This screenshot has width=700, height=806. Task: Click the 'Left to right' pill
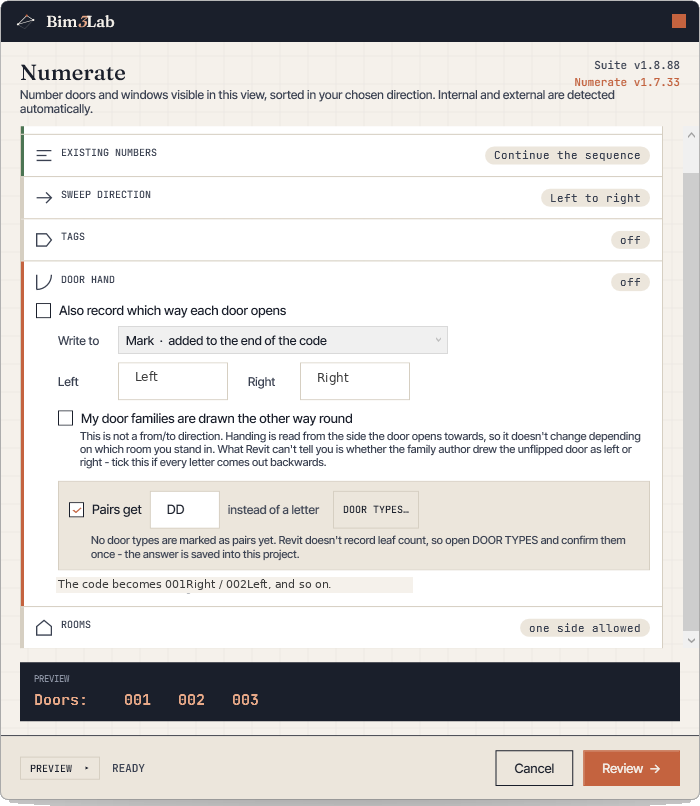point(595,198)
